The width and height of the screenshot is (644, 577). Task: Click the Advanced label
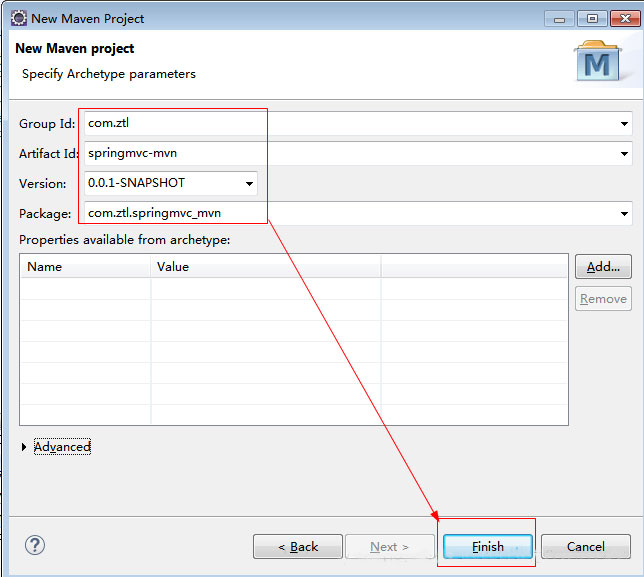pyautogui.click(x=62, y=447)
